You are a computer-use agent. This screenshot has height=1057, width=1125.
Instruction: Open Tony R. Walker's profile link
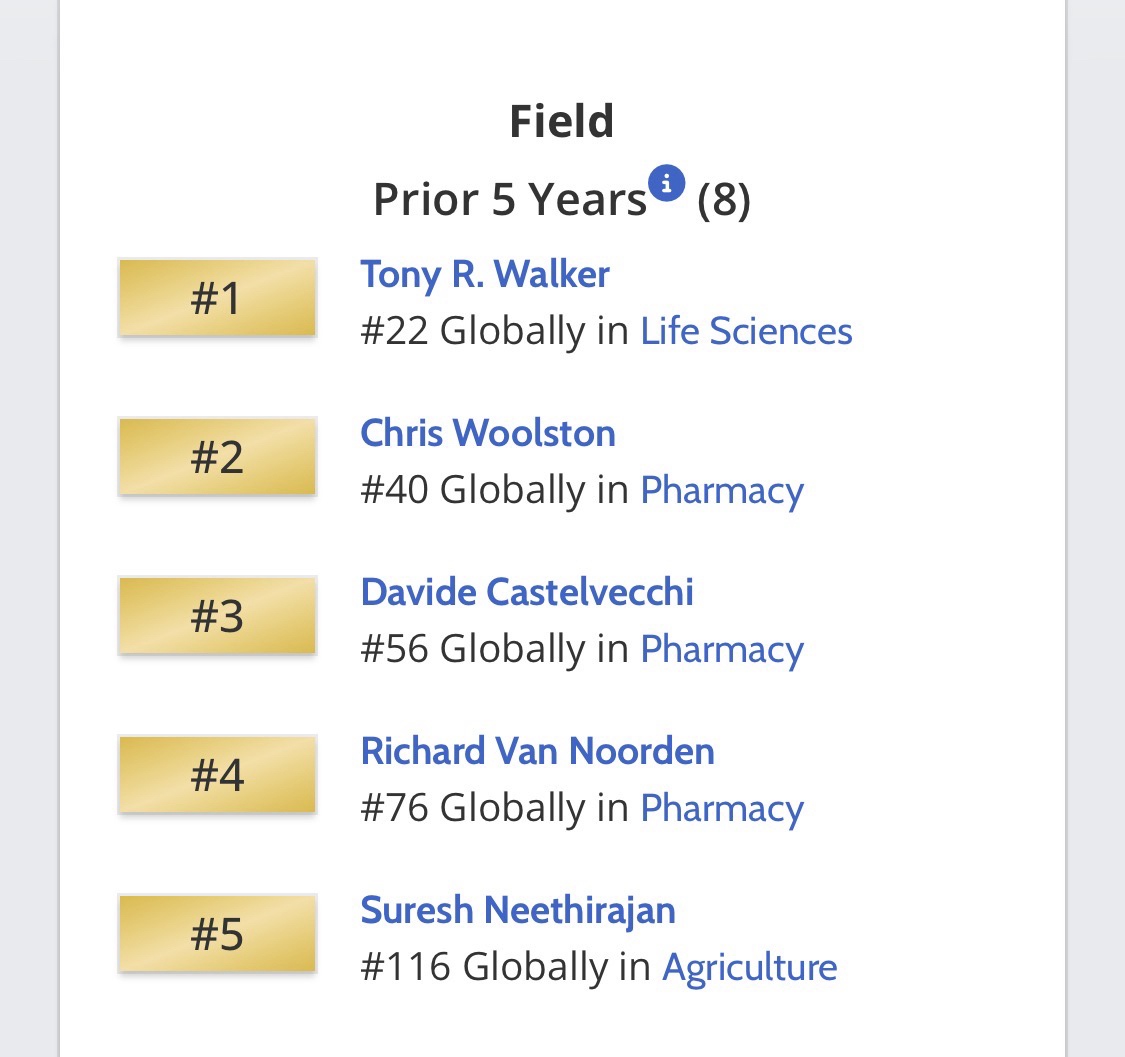[485, 274]
